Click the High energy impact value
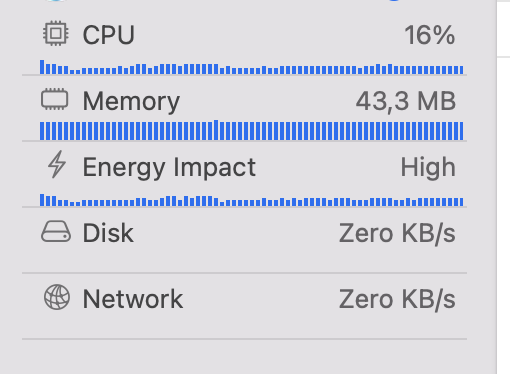This screenshot has width=510, height=374. point(428,167)
